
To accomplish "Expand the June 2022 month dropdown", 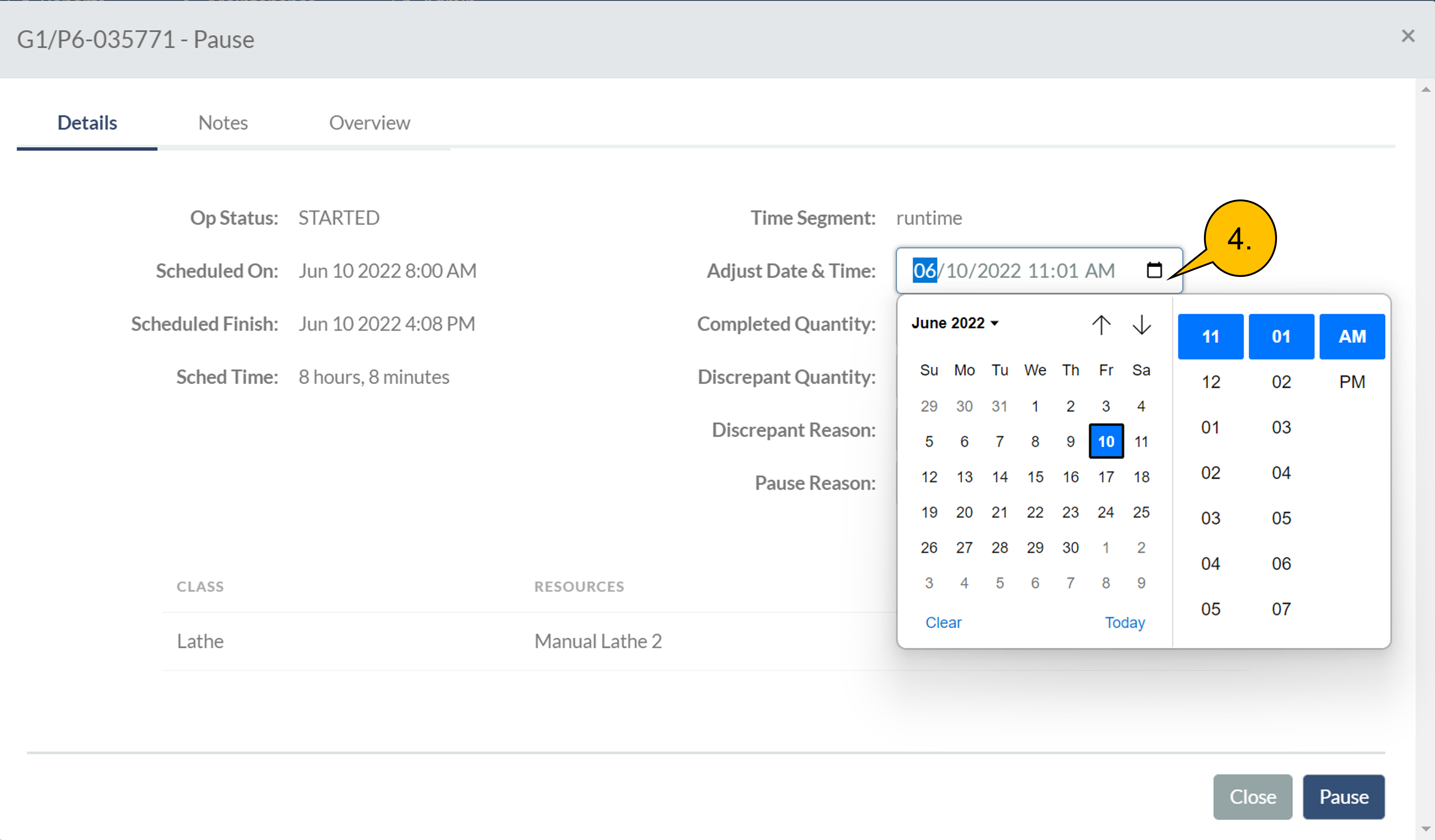I will (x=955, y=323).
